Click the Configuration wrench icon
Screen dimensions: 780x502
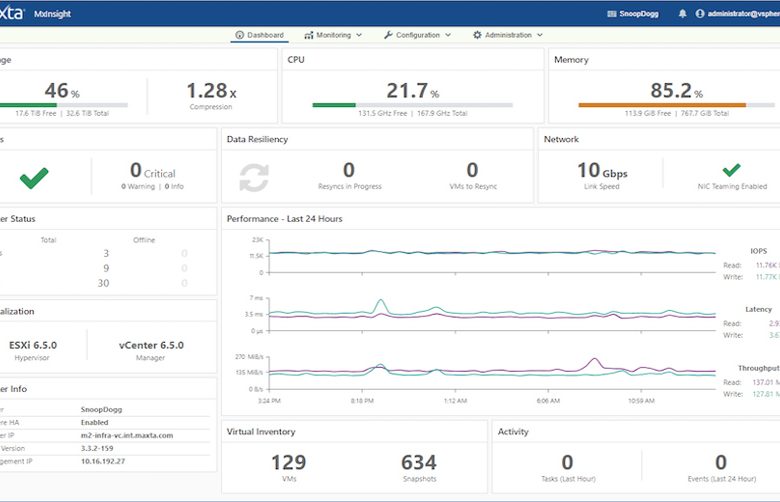pyautogui.click(x=388, y=35)
